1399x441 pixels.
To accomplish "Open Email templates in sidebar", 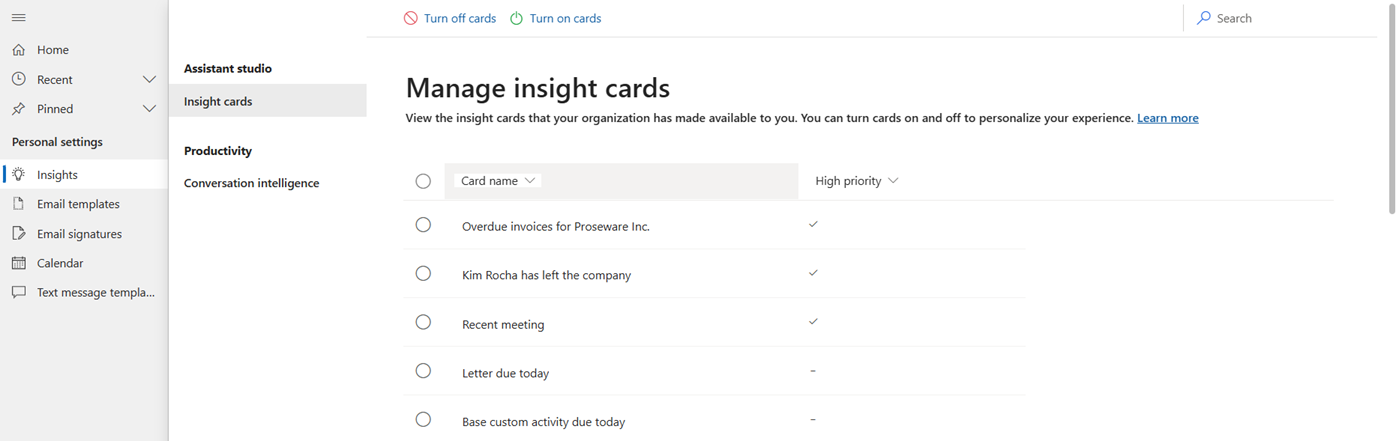I will tap(78, 204).
